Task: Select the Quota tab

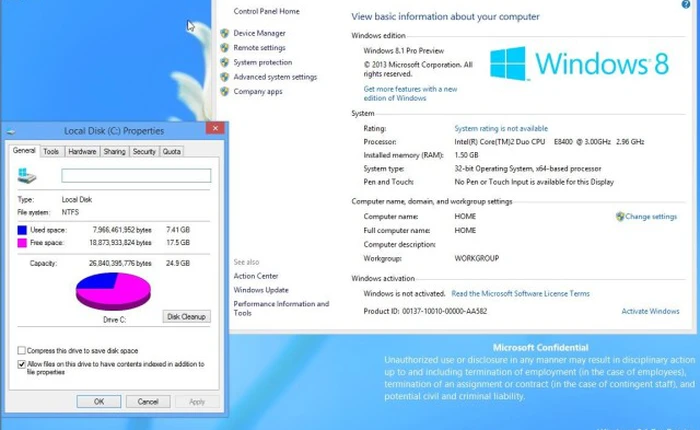Action: pyautogui.click(x=171, y=151)
